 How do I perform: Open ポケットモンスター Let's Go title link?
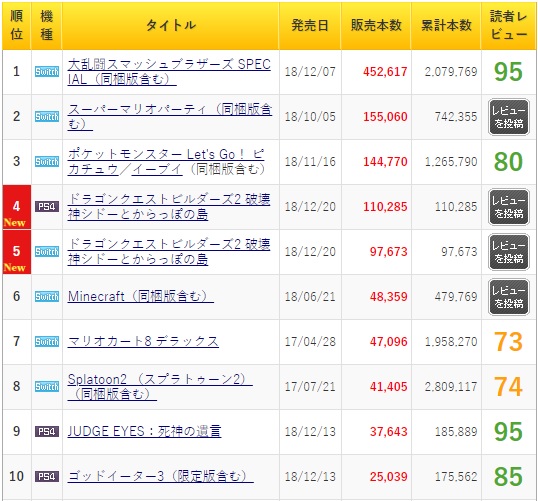166,162
